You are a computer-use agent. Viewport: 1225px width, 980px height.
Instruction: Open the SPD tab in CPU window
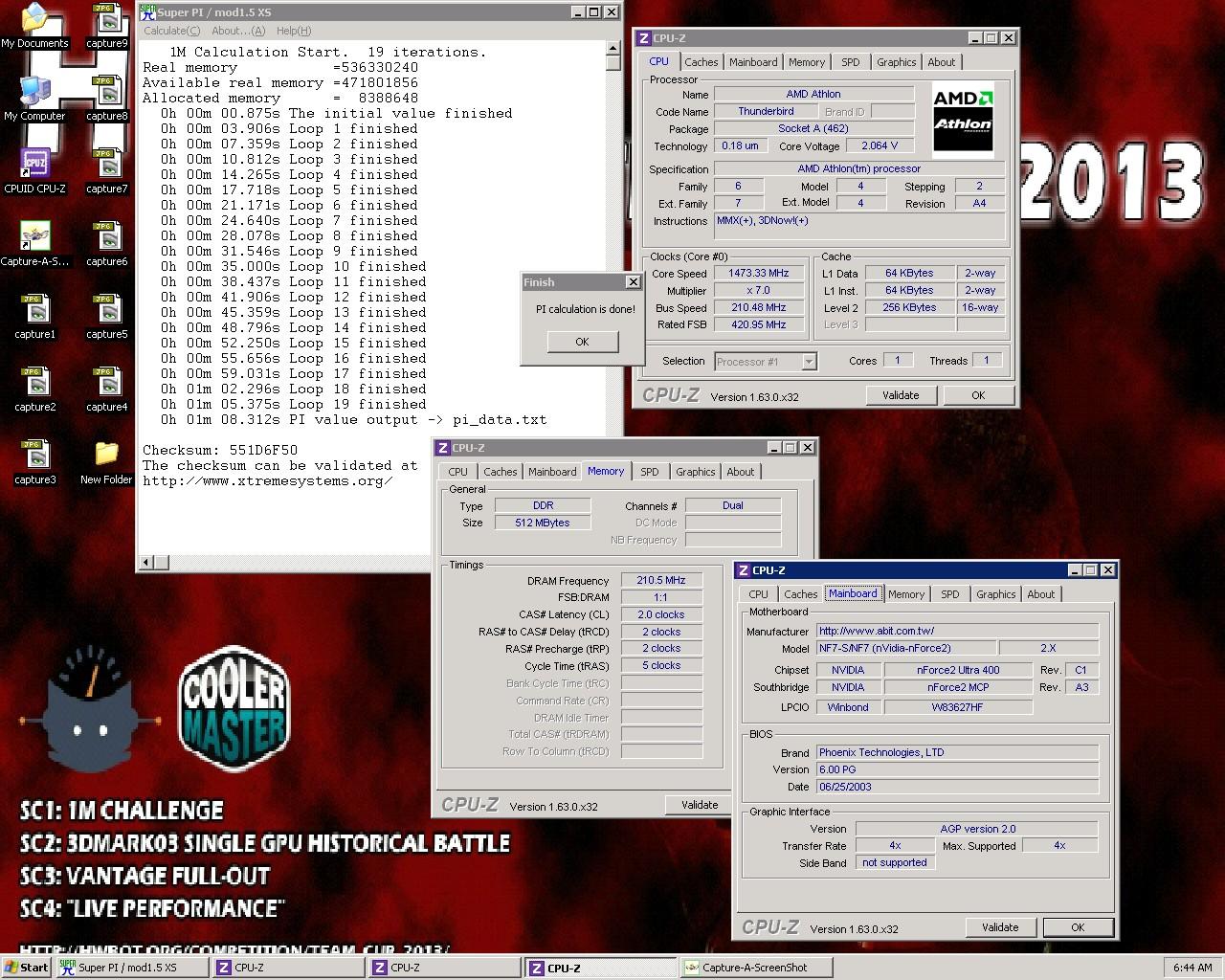coord(850,62)
